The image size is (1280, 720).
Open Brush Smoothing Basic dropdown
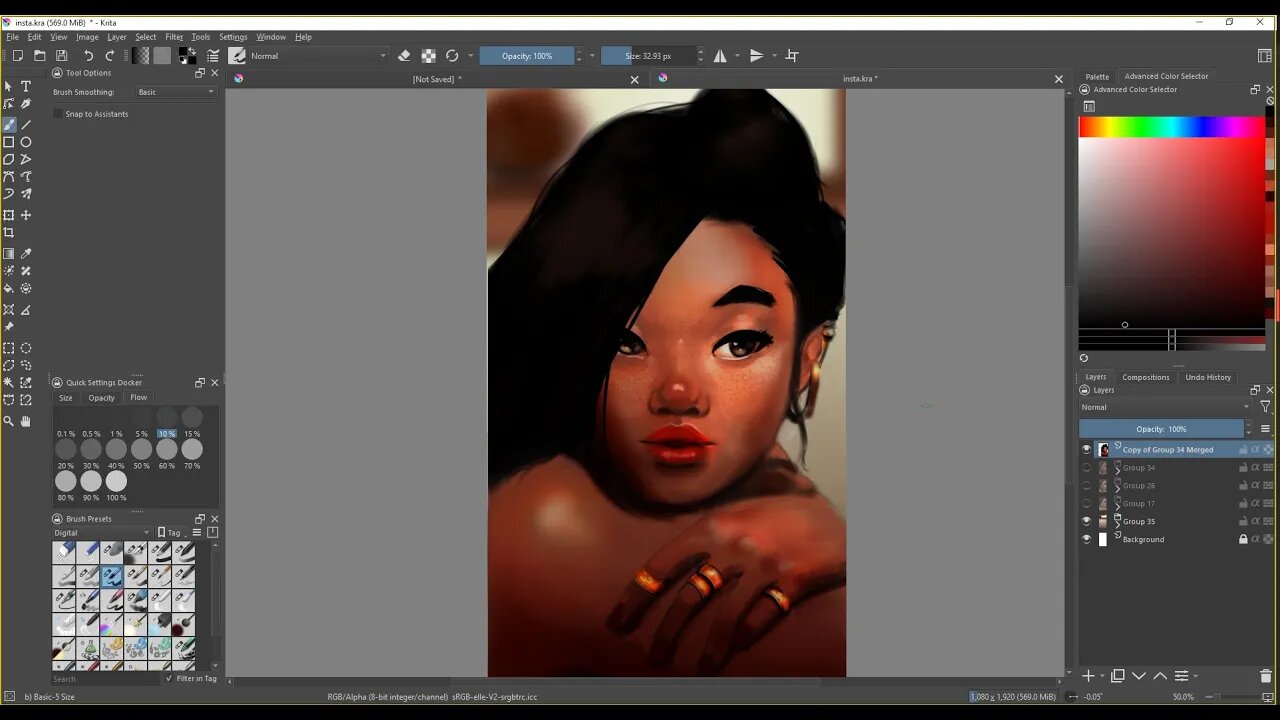click(176, 92)
